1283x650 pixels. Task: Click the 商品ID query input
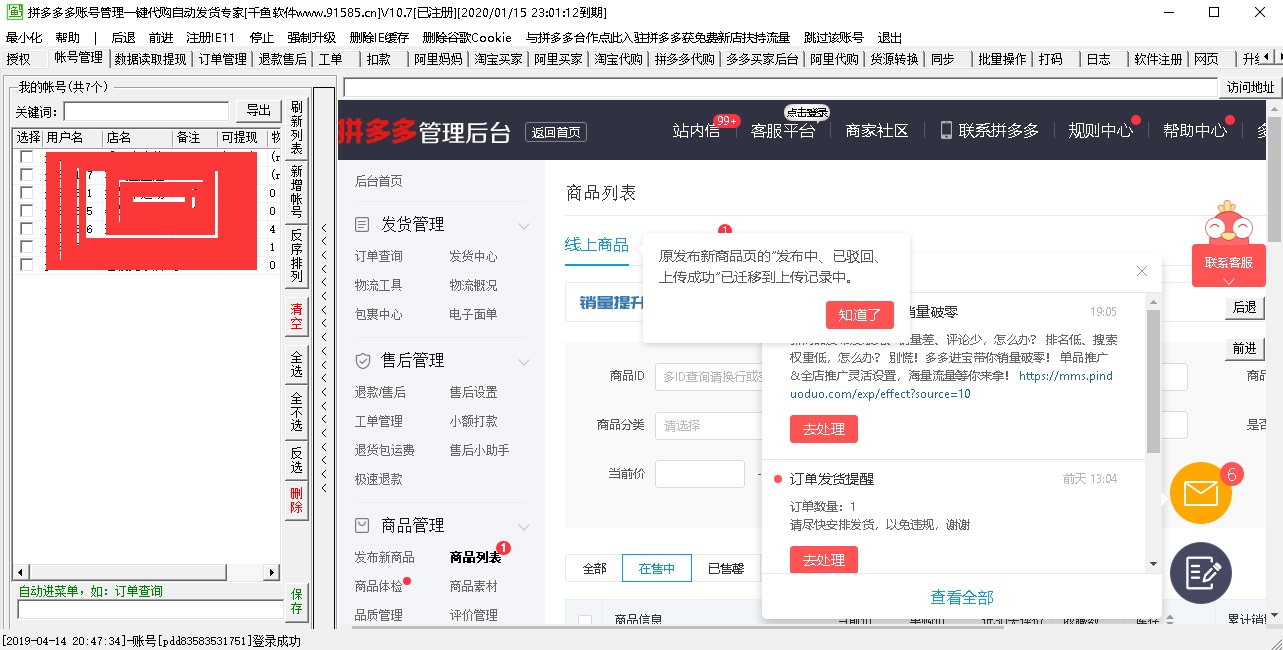pyautogui.click(x=710, y=376)
